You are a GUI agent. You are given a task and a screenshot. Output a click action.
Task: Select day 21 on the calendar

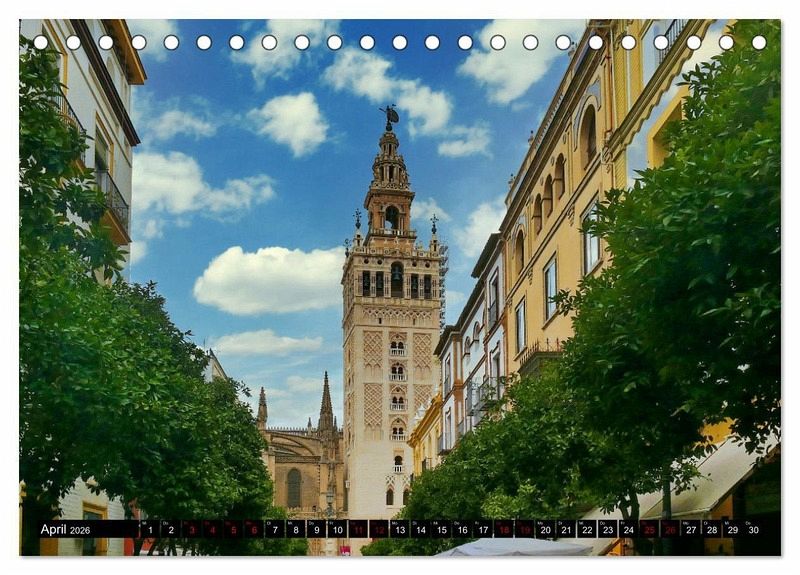[x=566, y=529]
